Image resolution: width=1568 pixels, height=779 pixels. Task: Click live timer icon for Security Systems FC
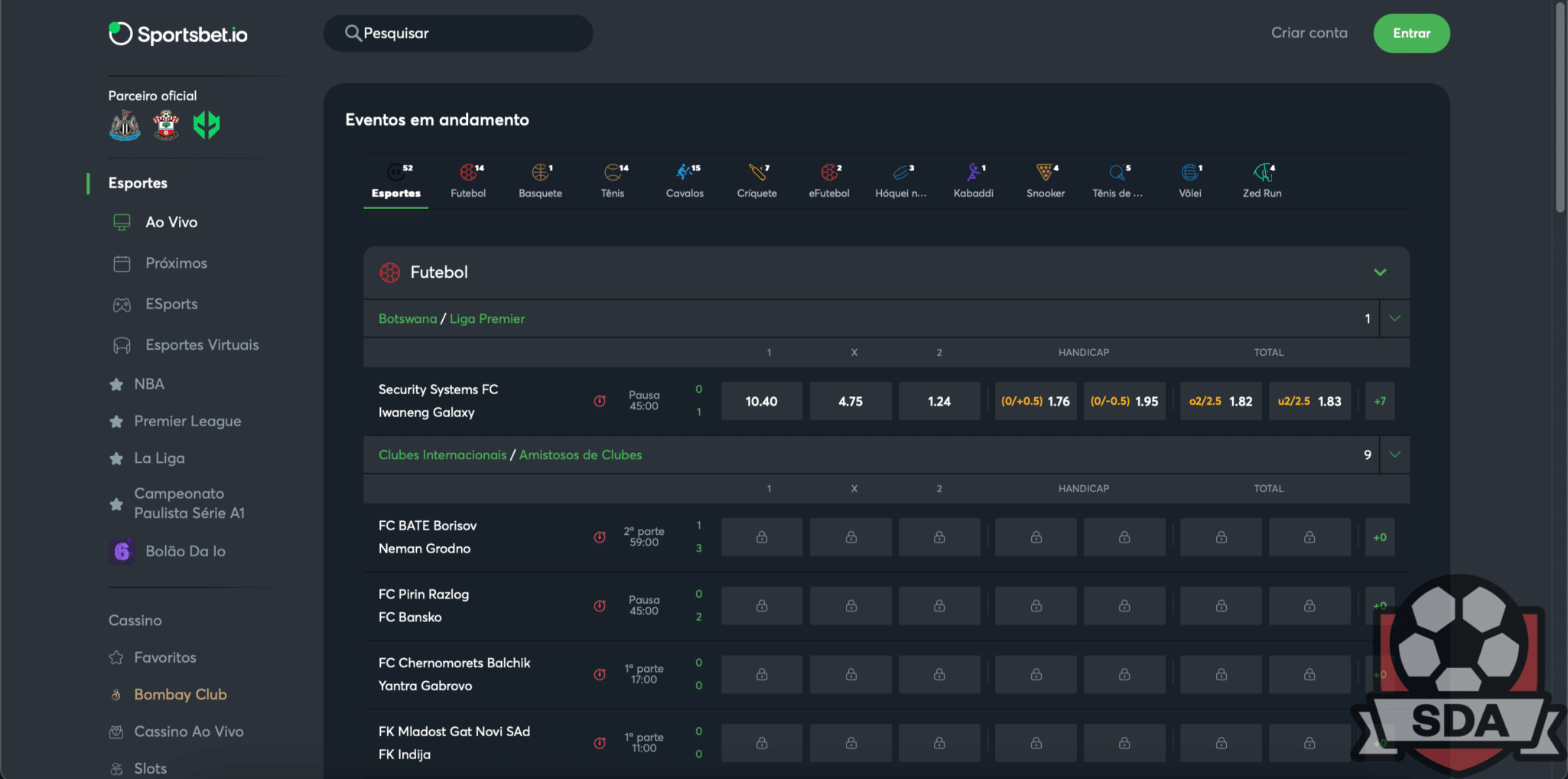[600, 401]
